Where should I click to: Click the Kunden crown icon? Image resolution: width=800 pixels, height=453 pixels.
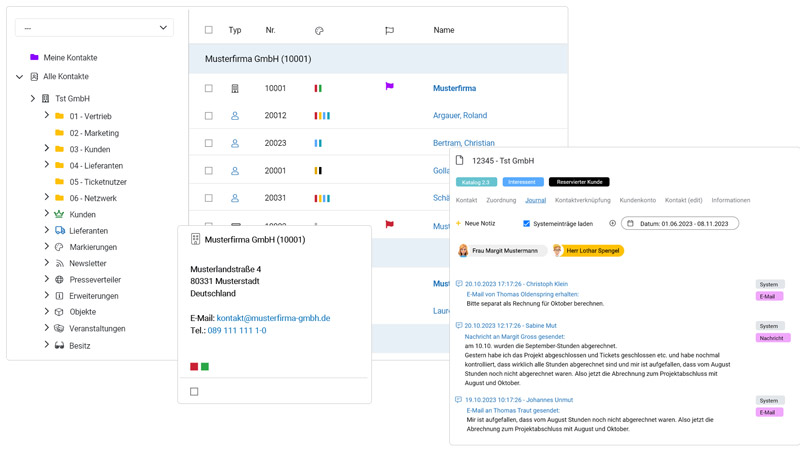(x=59, y=214)
